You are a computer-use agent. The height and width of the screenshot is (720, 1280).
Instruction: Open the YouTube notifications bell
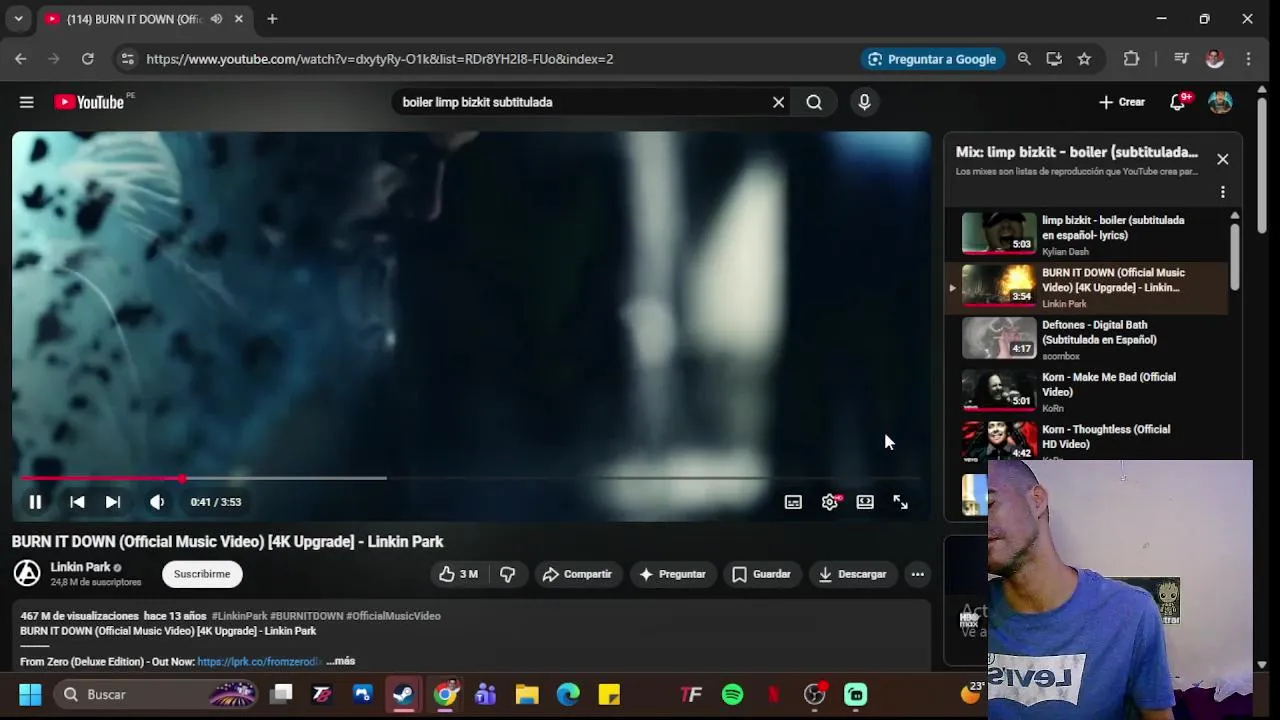coord(1178,102)
